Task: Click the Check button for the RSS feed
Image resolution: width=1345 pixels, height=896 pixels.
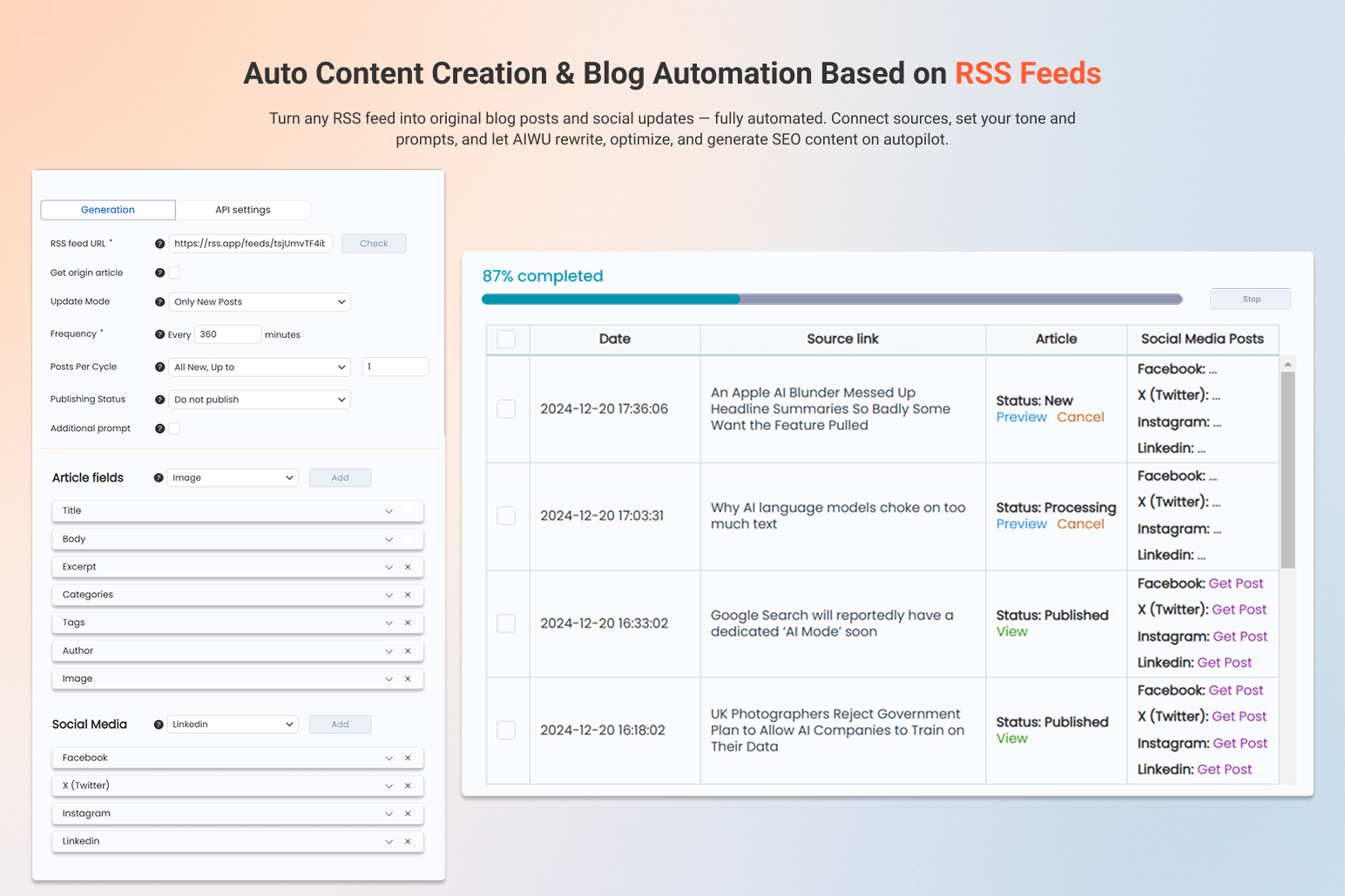Action: click(x=374, y=243)
